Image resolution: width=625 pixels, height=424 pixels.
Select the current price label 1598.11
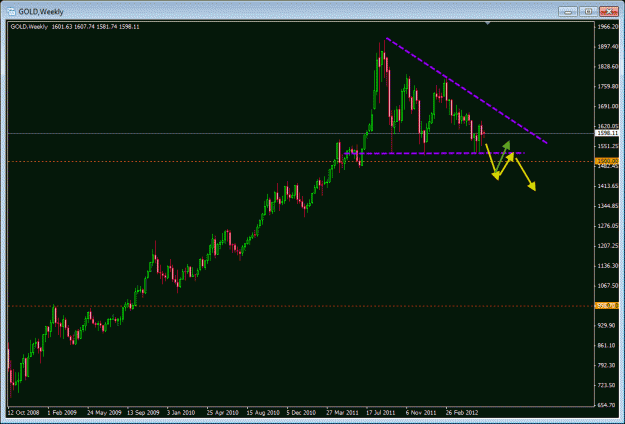pos(607,133)
